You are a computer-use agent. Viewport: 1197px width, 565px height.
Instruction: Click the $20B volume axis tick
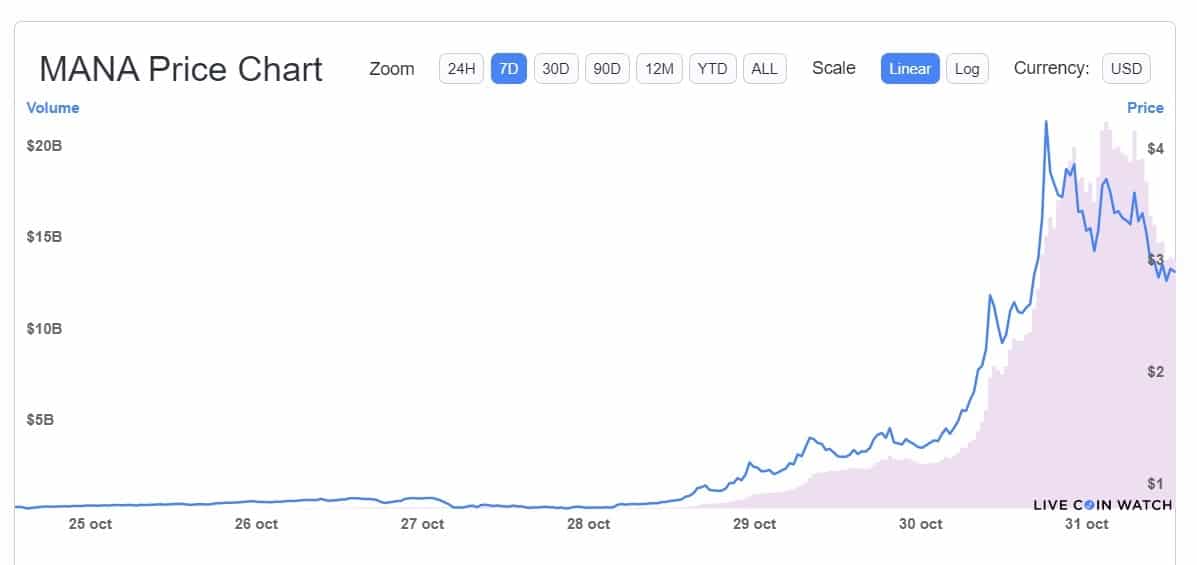[x=44, y=145]
